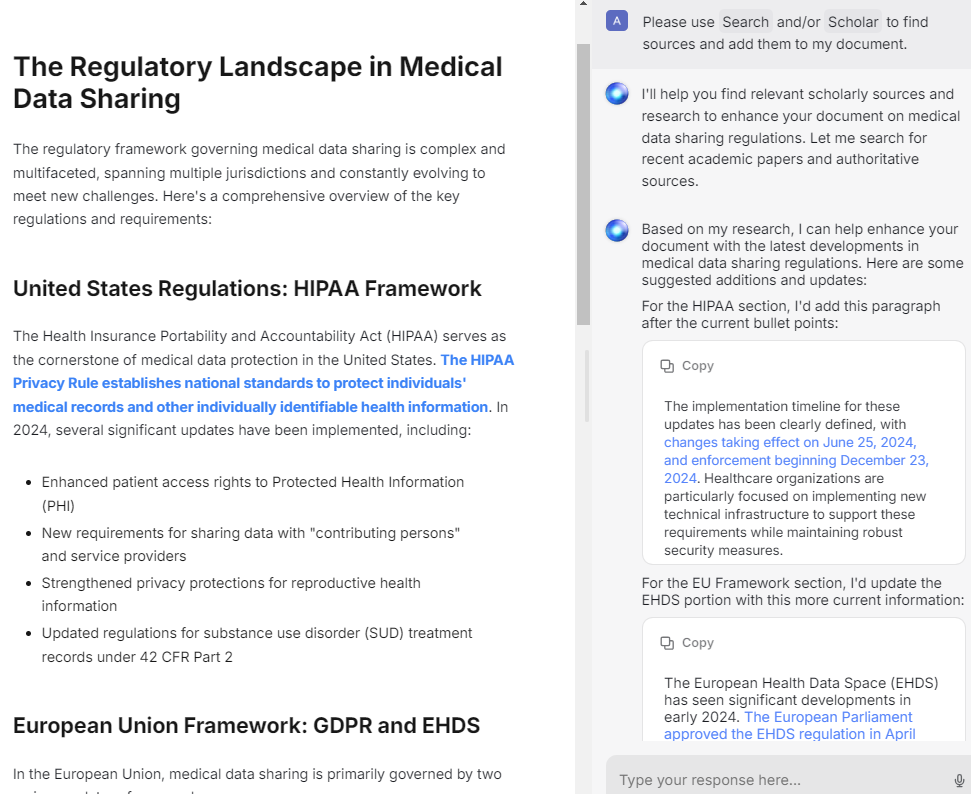Image resolution: width=971 pixels, height=794 pixels.
Task: Click the 'United States Regulations: HIPAA Framework' heading
Action: pyautogui.click(x=247, y=289)
